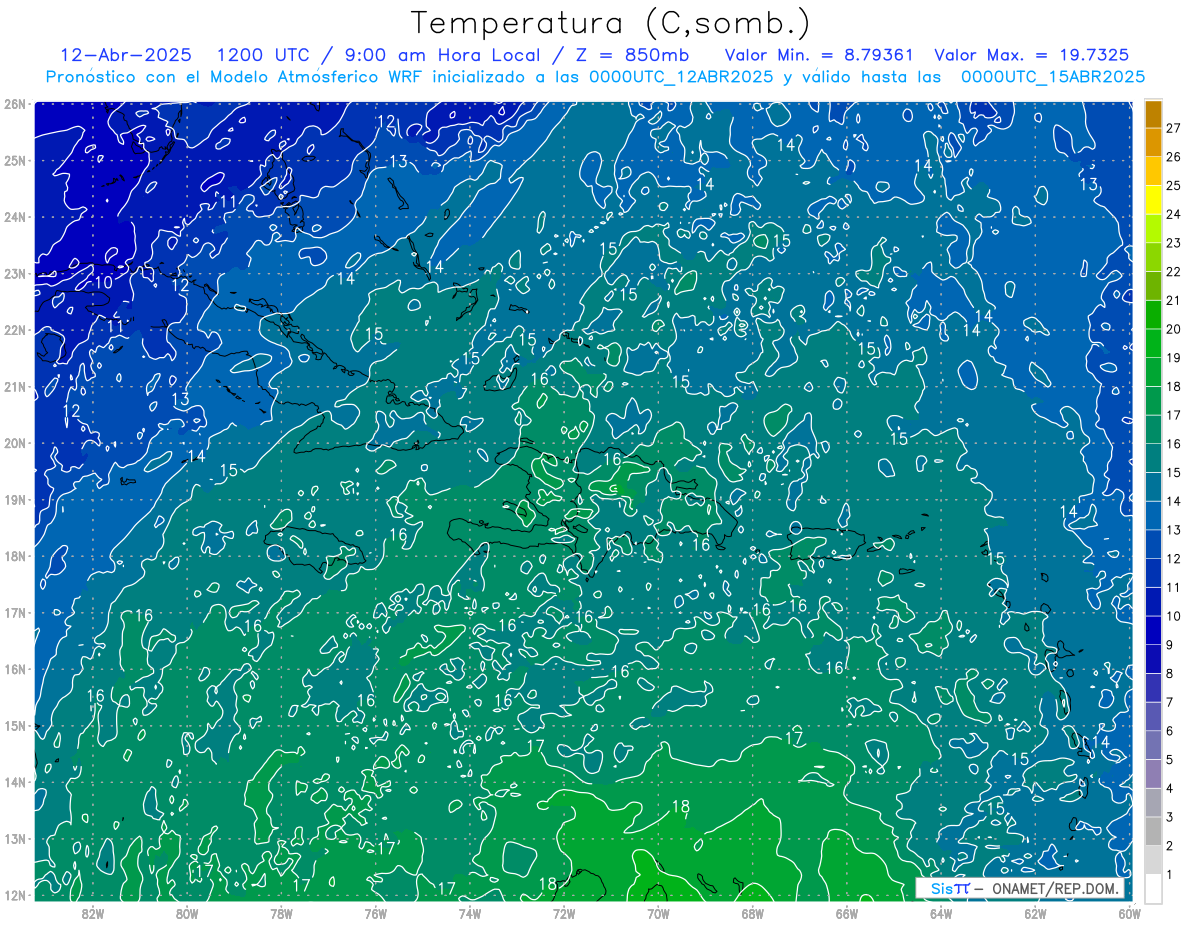Click the "0000UTC_15ABR2025" valid-until time text

1053,76
